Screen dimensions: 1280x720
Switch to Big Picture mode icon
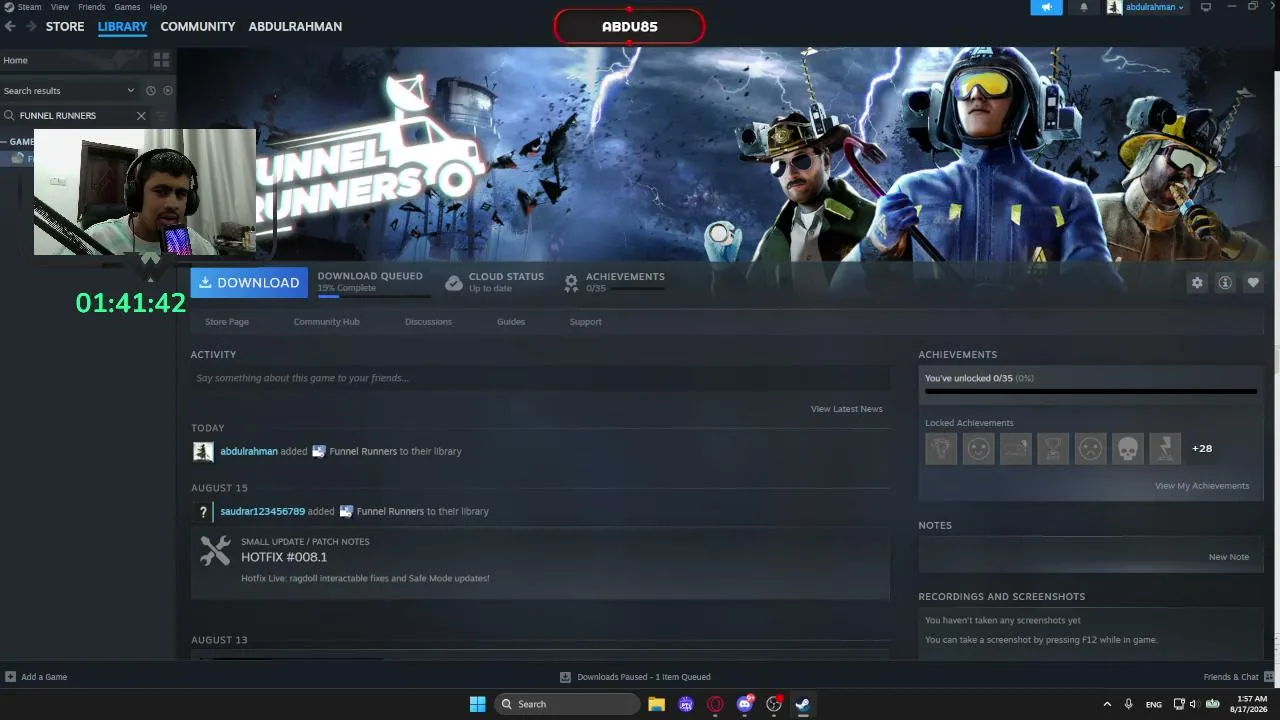[1206, 7]
